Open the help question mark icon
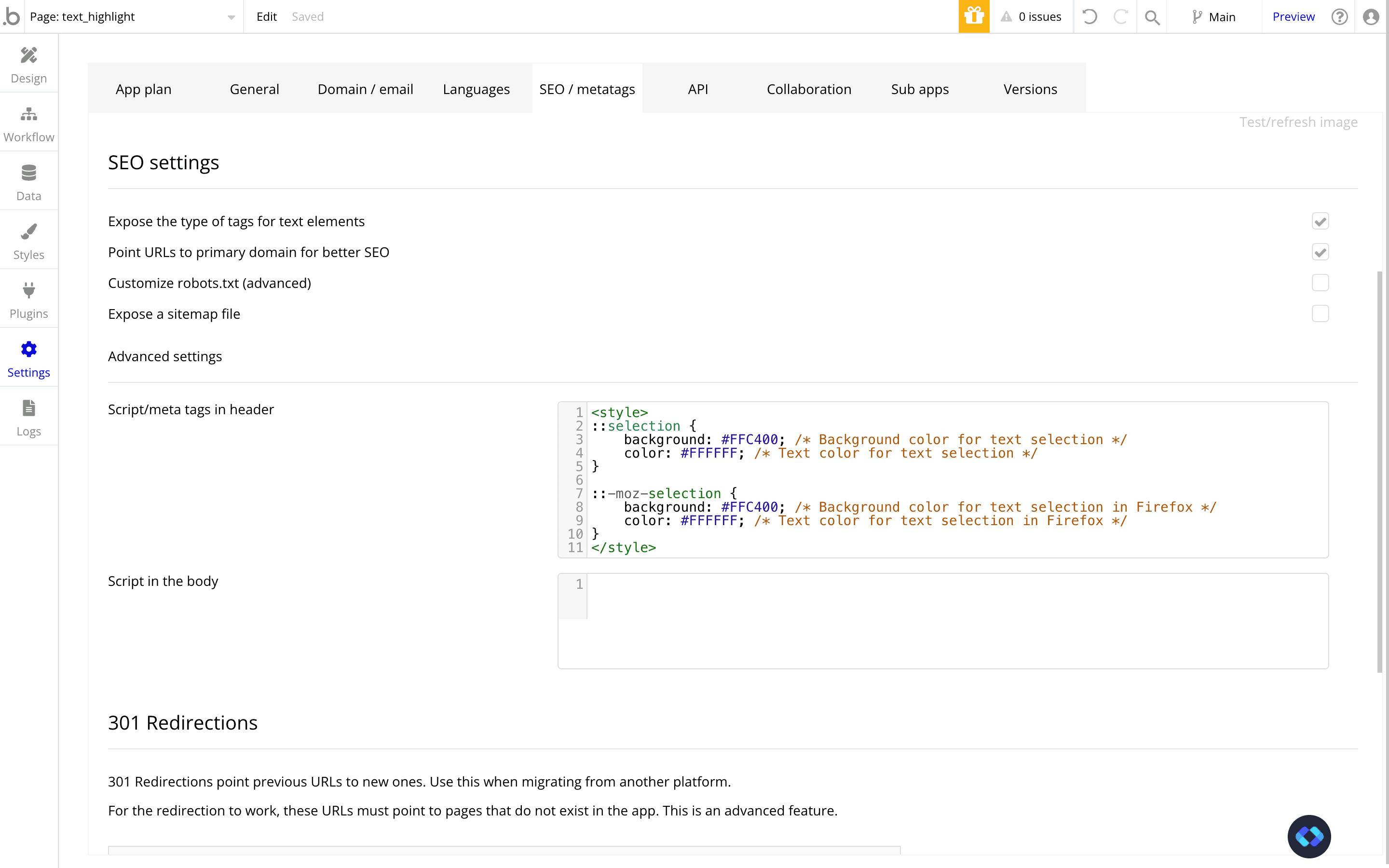 (1340, 17)
